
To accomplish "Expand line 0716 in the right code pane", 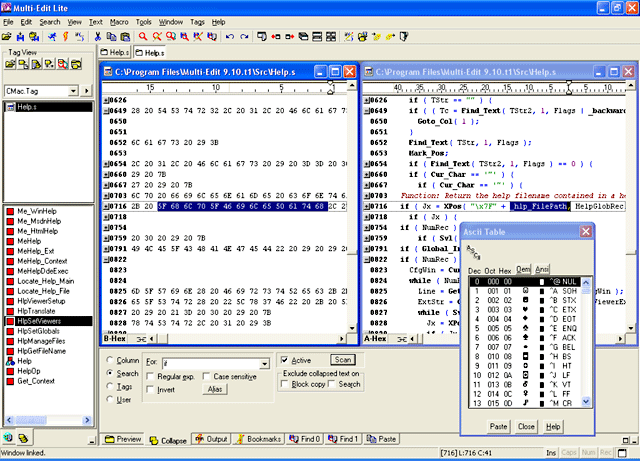I will [367, 206].
